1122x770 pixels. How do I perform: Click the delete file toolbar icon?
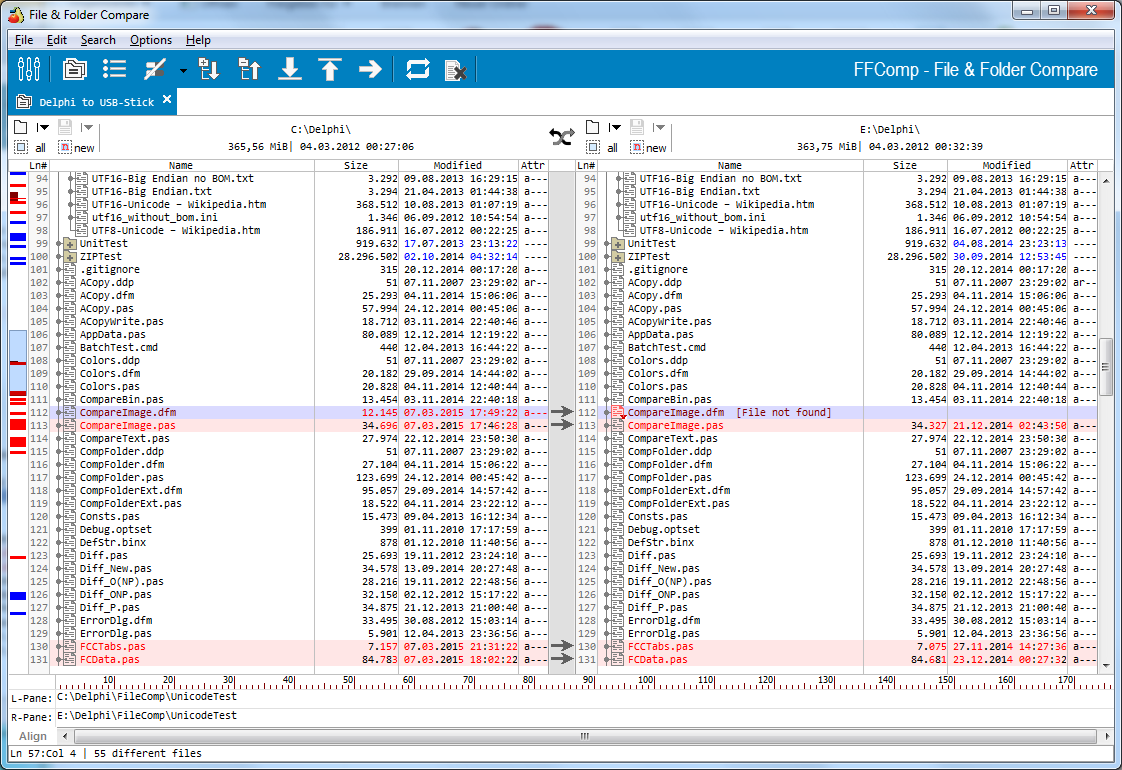point(456,70)
